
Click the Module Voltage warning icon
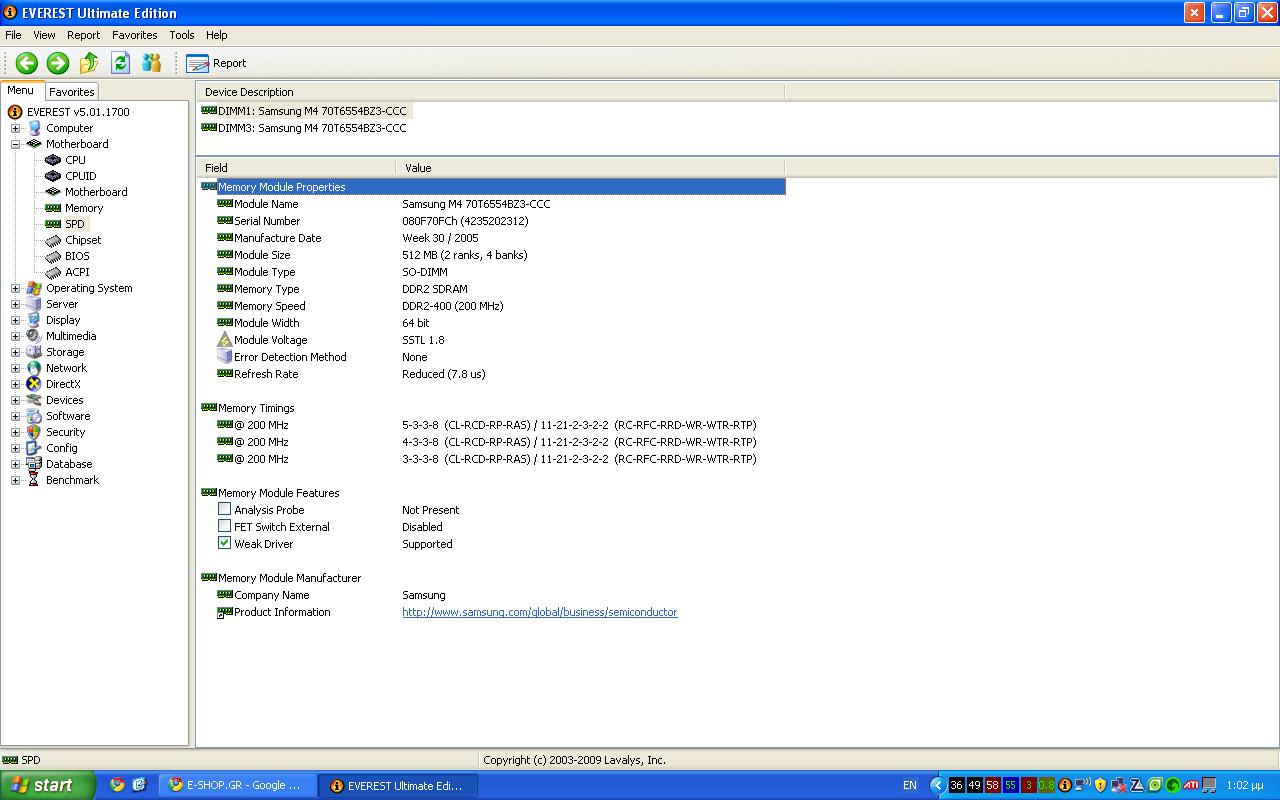click(225, 340)
